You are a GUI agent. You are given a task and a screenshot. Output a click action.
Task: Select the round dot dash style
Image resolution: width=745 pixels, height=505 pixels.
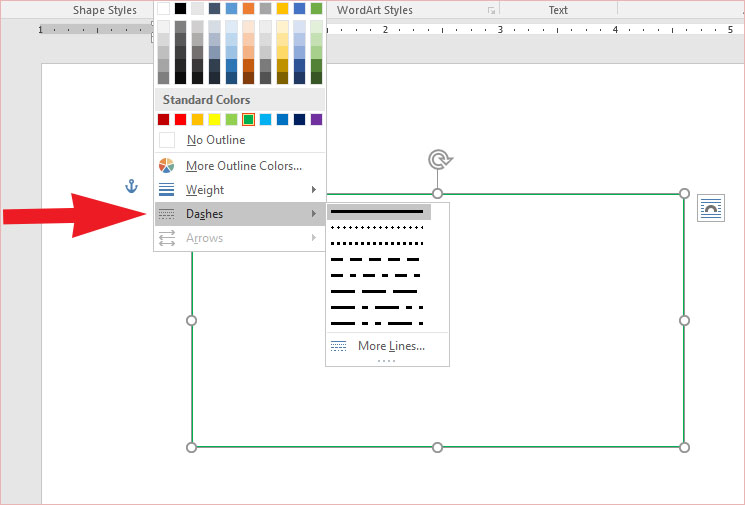coord(377,228)
